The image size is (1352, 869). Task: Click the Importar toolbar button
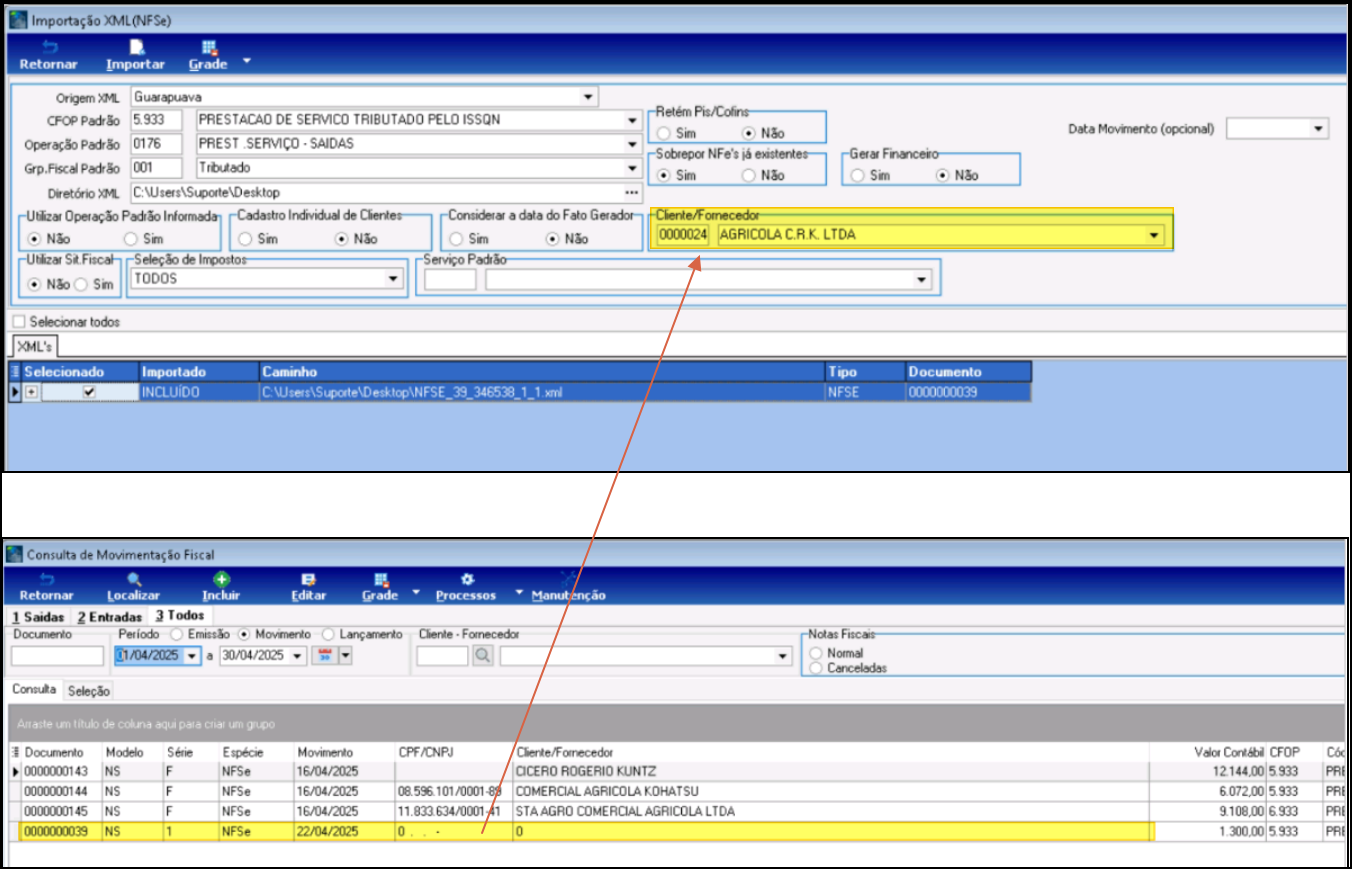coord(135,55)
